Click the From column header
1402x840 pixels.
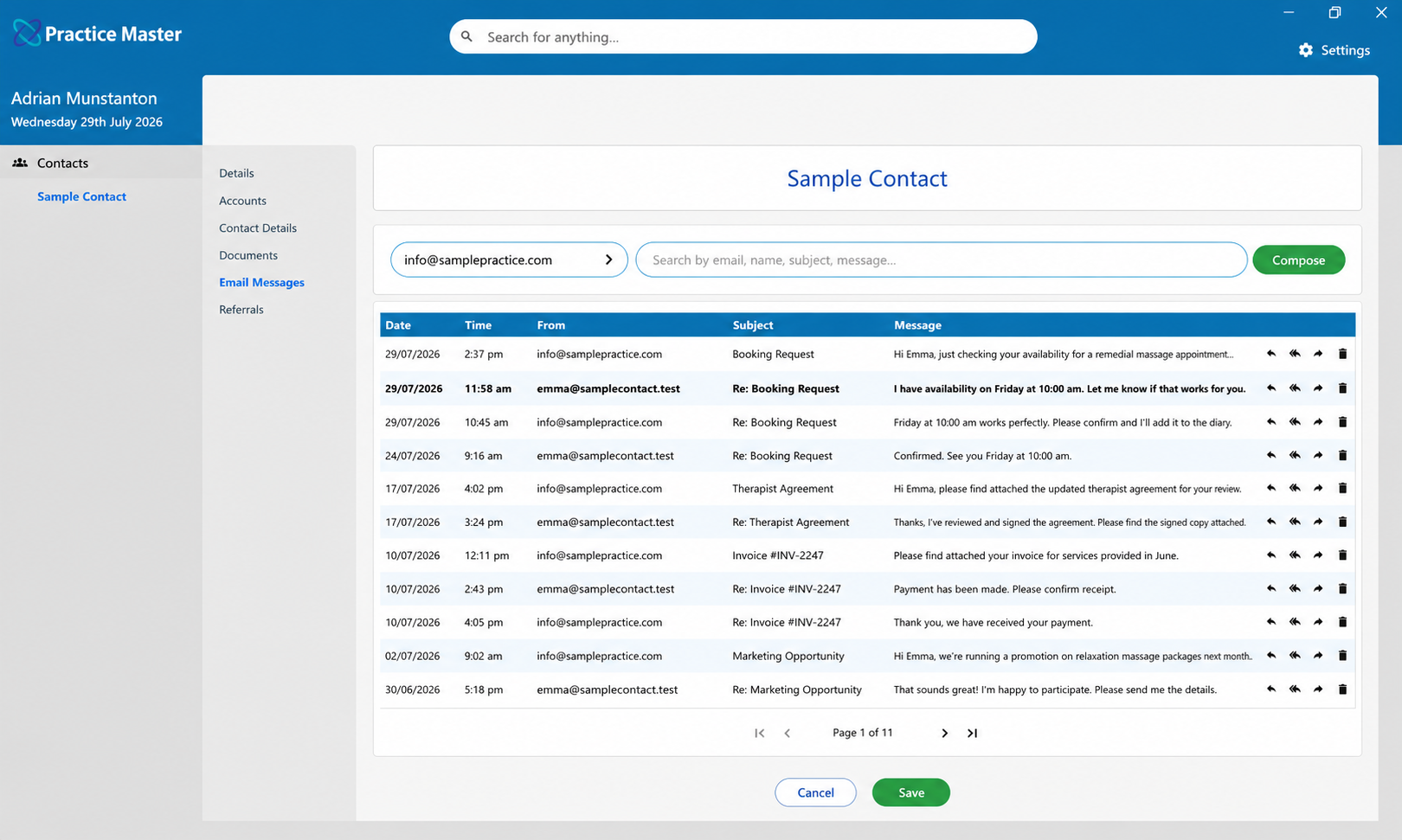[x=550, y=325]
